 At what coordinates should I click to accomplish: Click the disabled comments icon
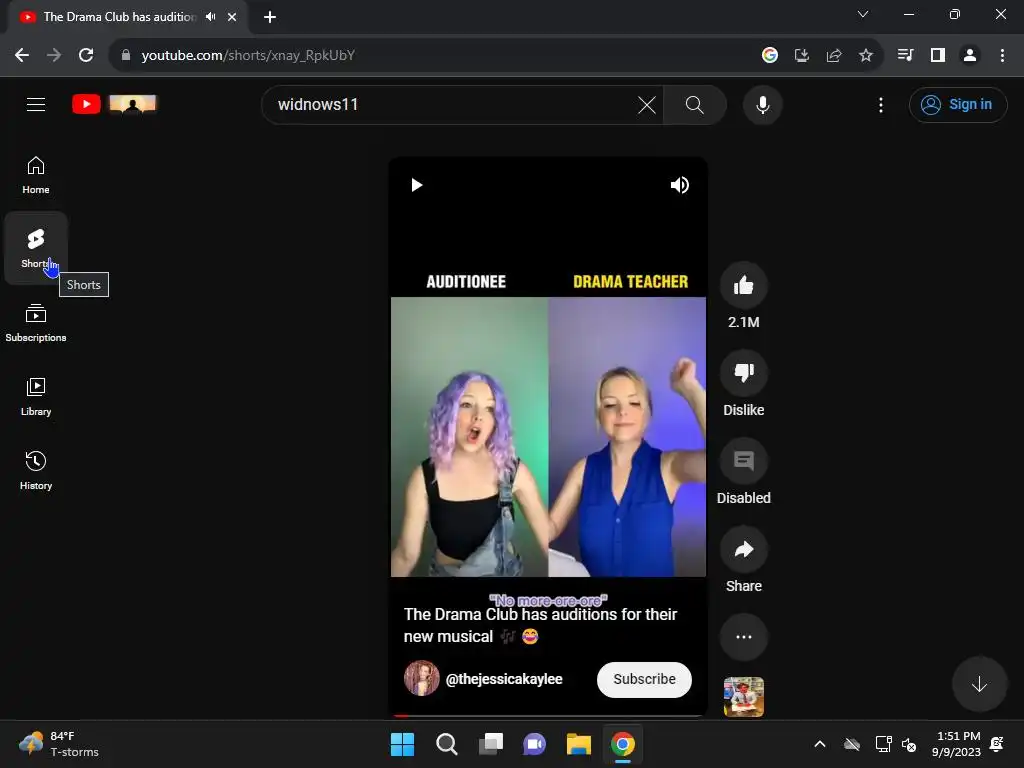[x=743, y=461]
